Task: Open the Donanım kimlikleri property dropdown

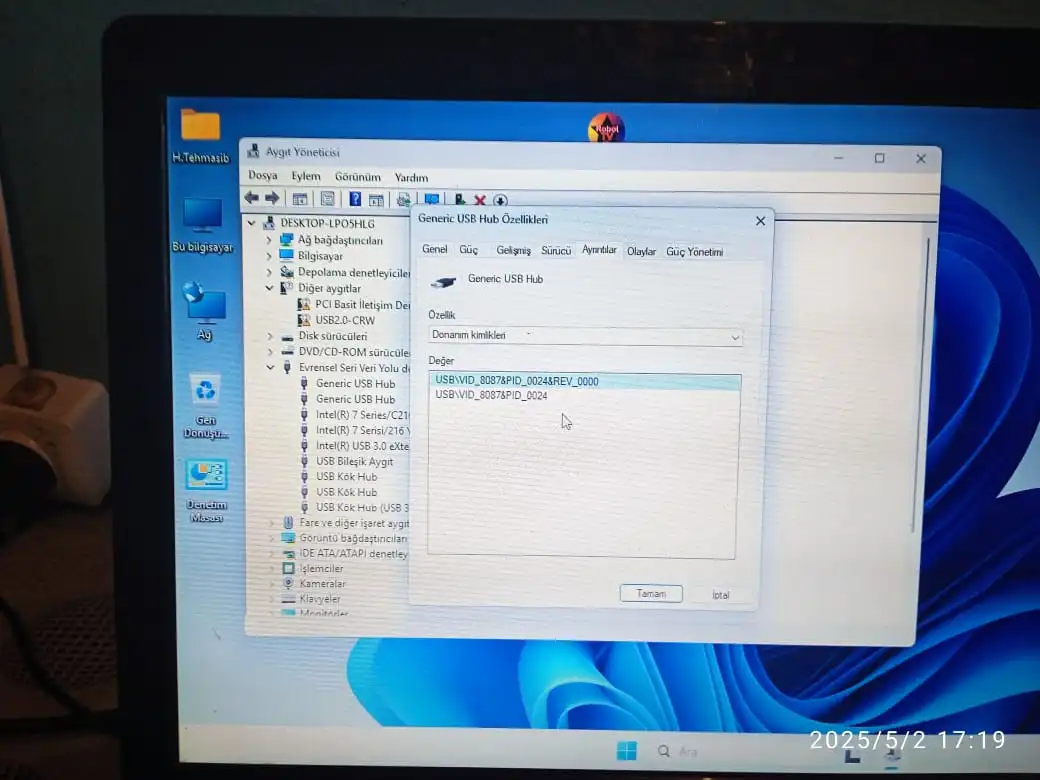Action: coord(585,336)
